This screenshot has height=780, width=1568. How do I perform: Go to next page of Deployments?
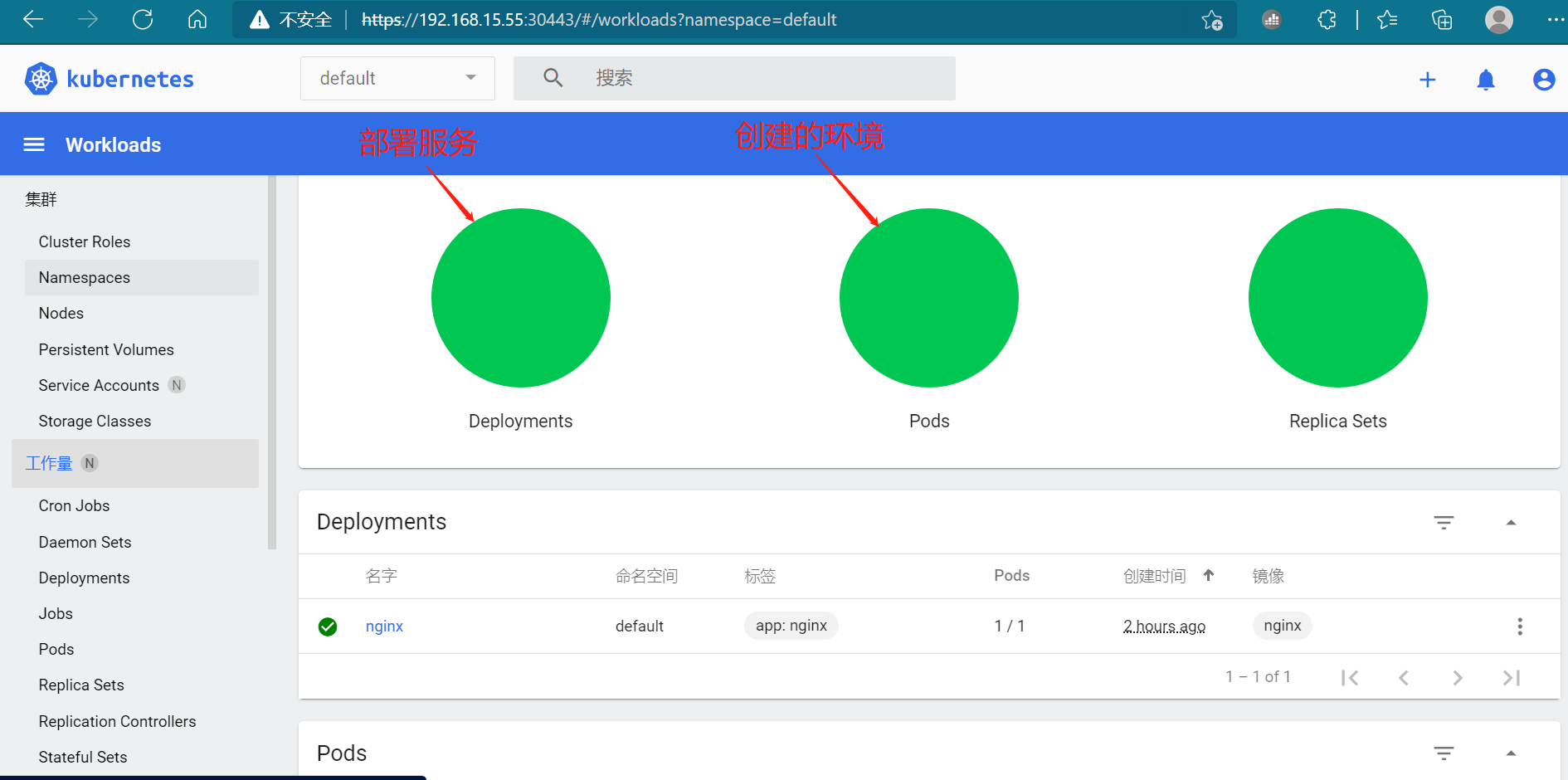[x=1458, y=678]
